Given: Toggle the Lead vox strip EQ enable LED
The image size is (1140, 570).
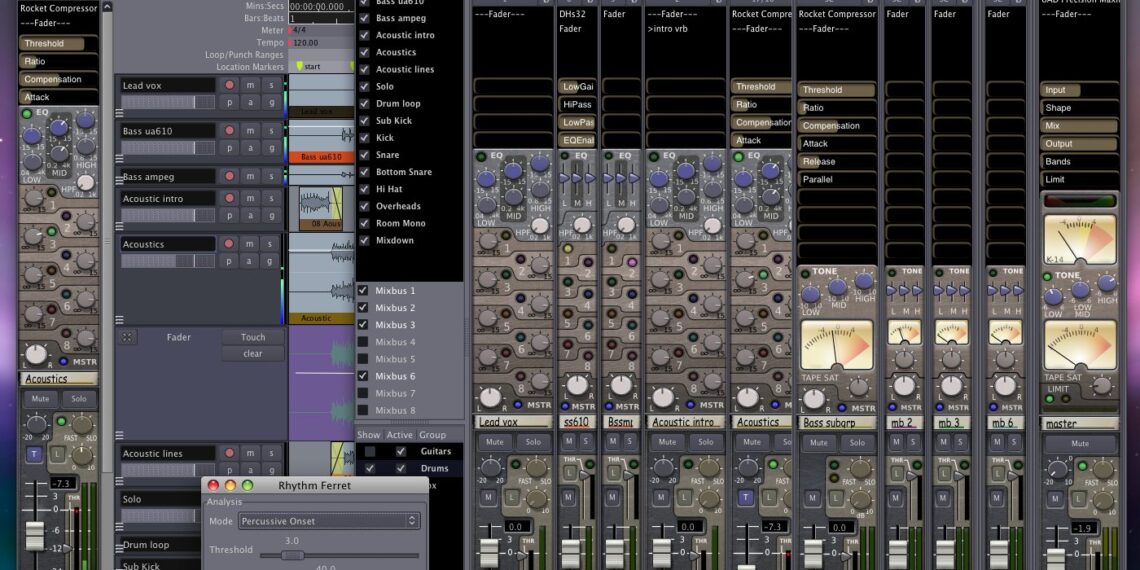Looking at the screenshot, I should [481, 156].
